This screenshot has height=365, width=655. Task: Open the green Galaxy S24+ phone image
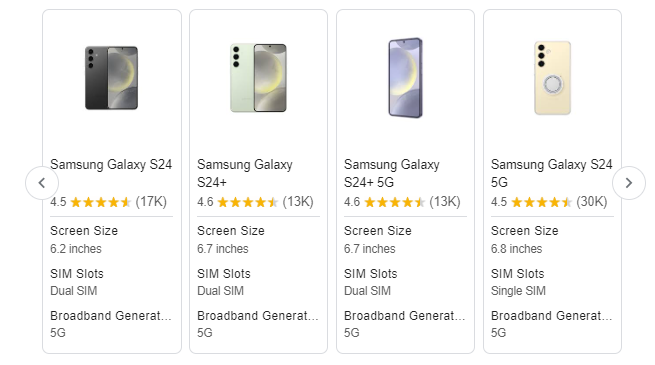[x=259, y=78]
